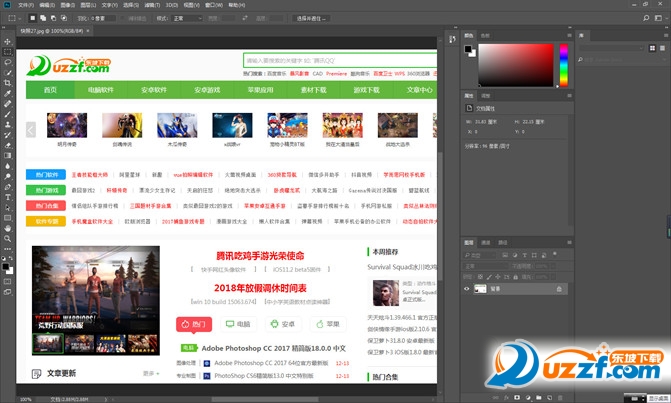Screen dimensions: 671x403
Task: Open the Properties panel flyout menu
Action: (569, 95)
